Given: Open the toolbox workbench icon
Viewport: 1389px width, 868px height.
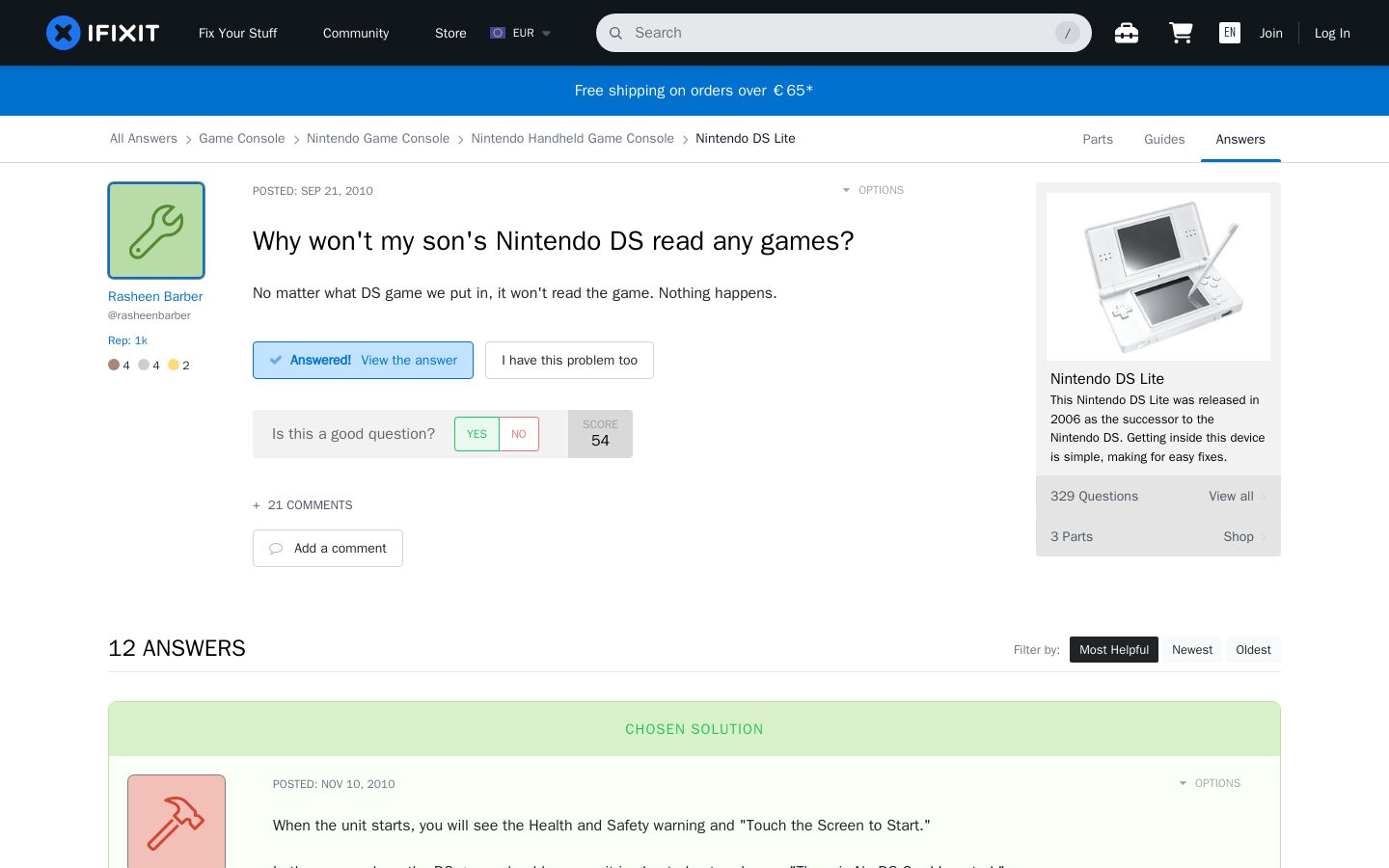Looking at the screenshot, I should click(x=1127, y=33).
